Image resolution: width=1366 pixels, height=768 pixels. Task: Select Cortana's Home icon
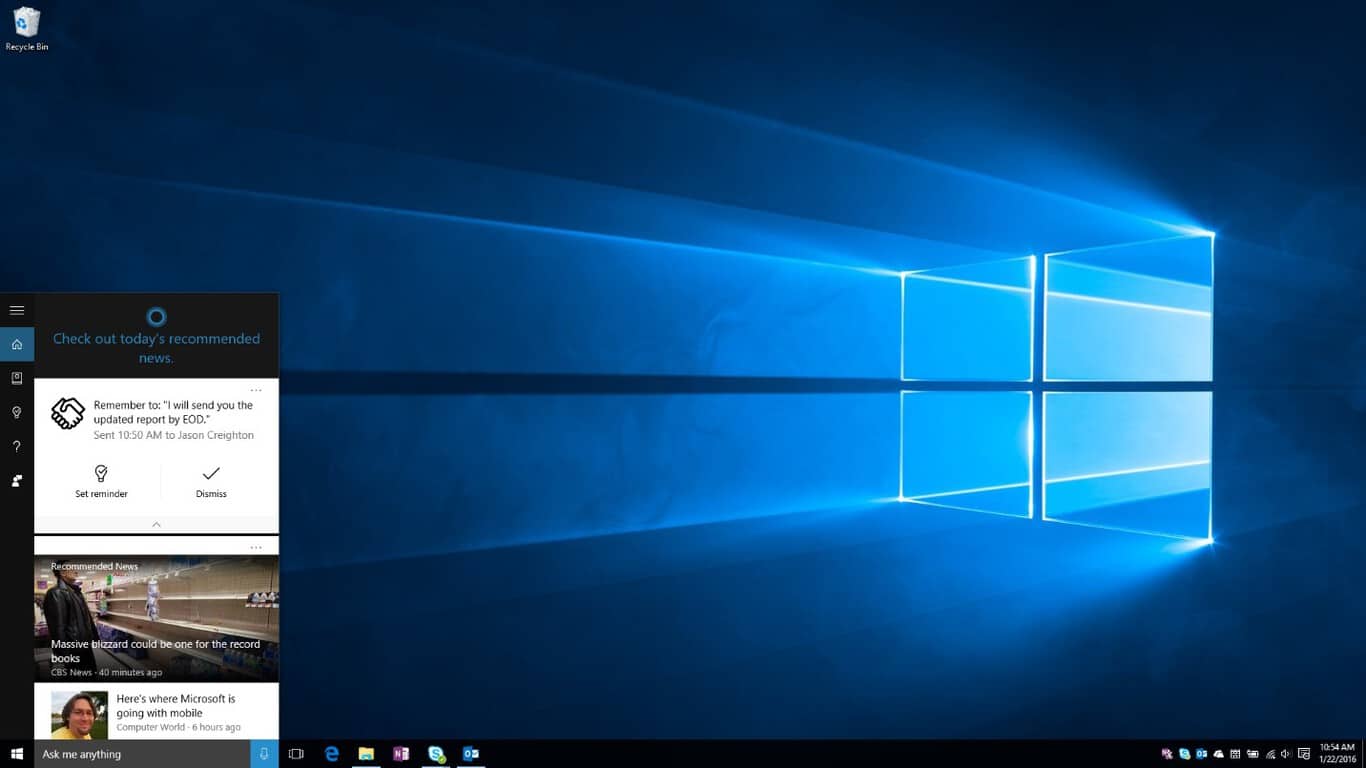click(16, 344)
